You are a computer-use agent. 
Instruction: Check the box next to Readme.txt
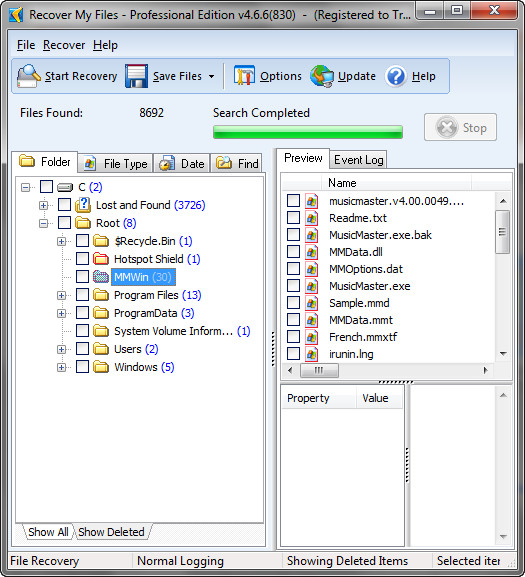coord(293,217)
